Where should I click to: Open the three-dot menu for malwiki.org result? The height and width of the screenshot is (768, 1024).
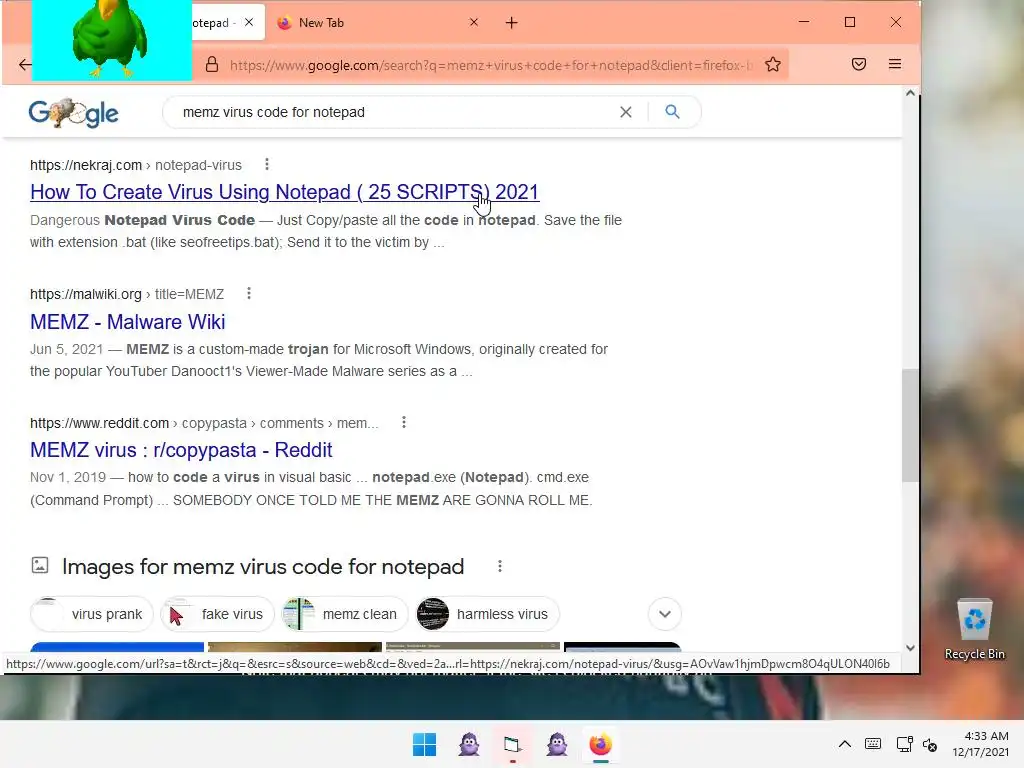click(249, 293)
